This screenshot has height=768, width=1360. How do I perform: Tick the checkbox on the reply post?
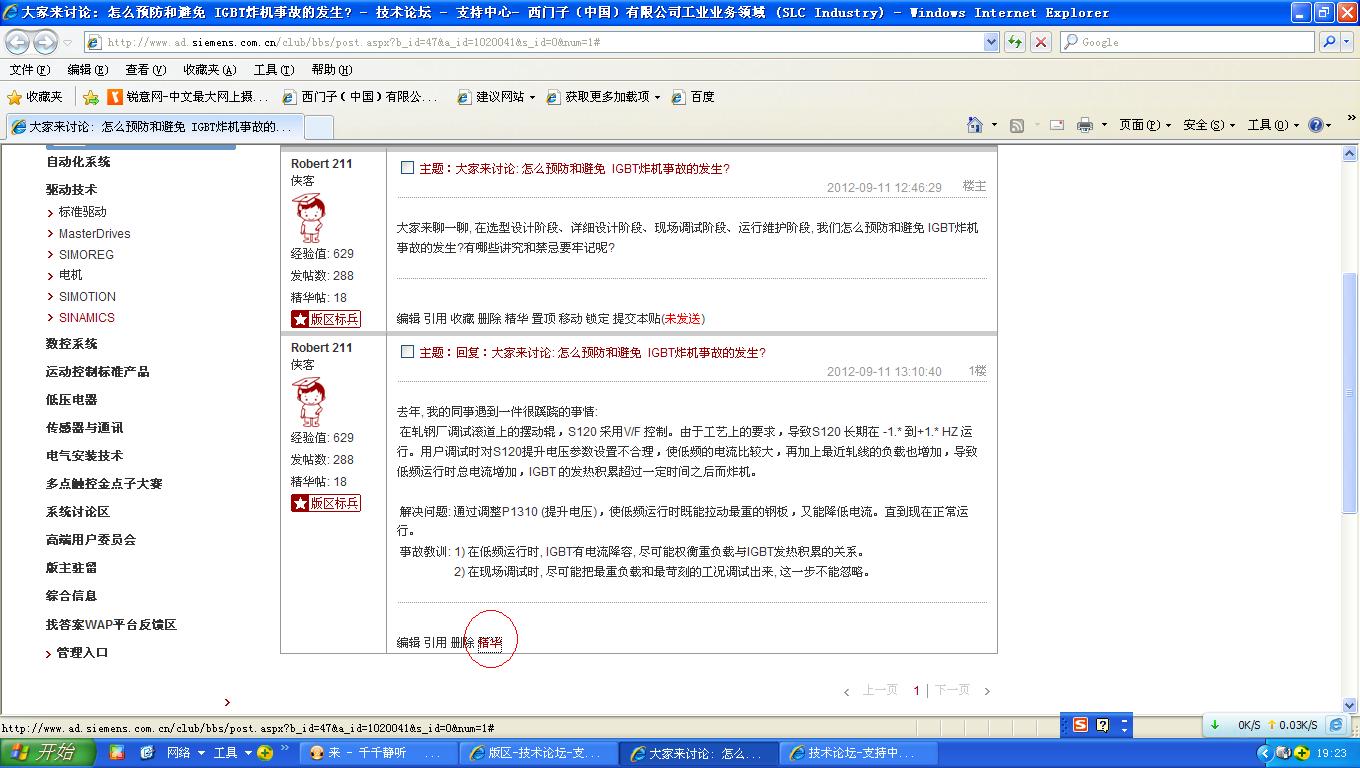coord(407,352)
